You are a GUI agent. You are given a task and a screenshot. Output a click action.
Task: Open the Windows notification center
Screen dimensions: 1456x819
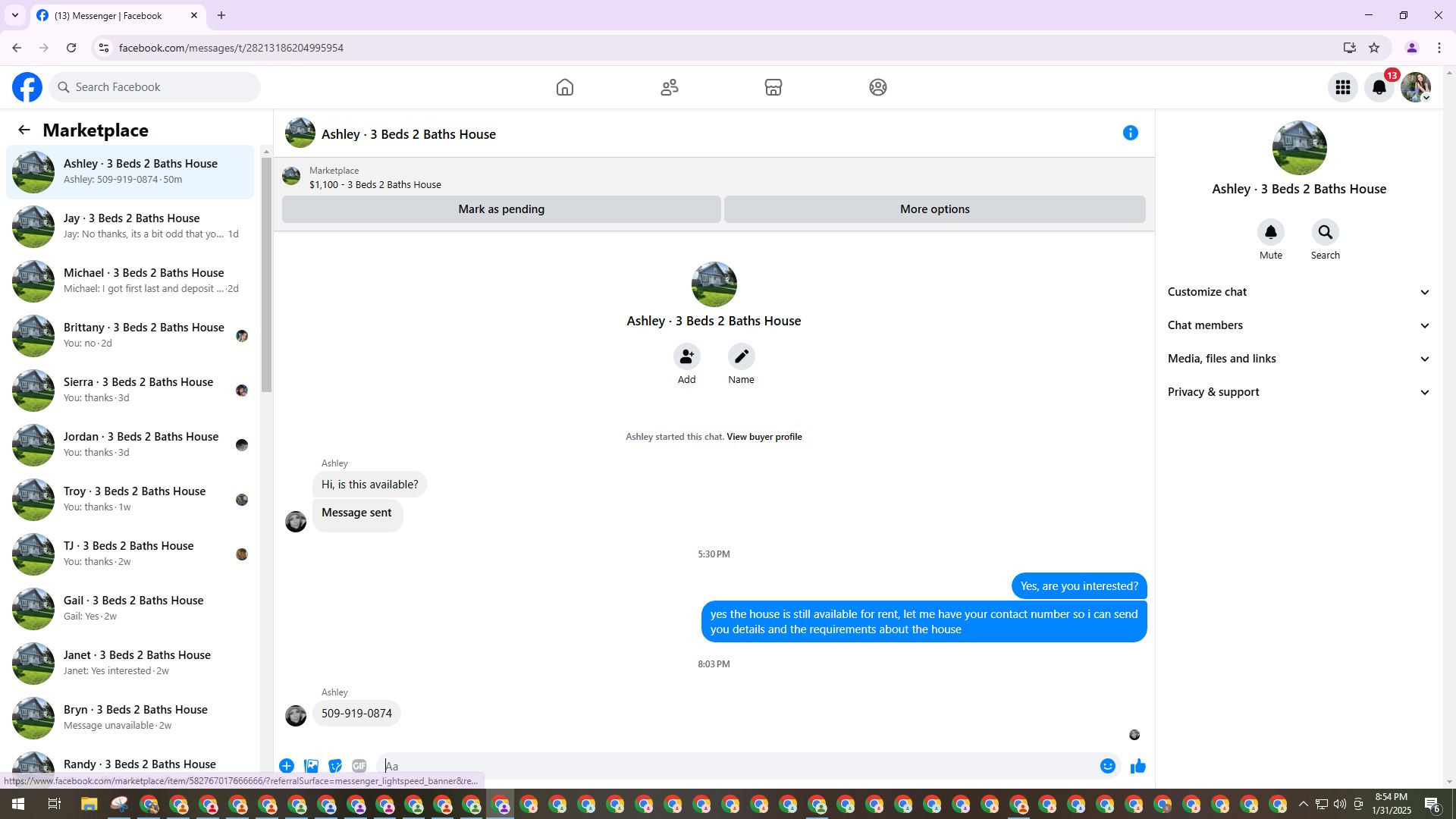[1432, 804]
